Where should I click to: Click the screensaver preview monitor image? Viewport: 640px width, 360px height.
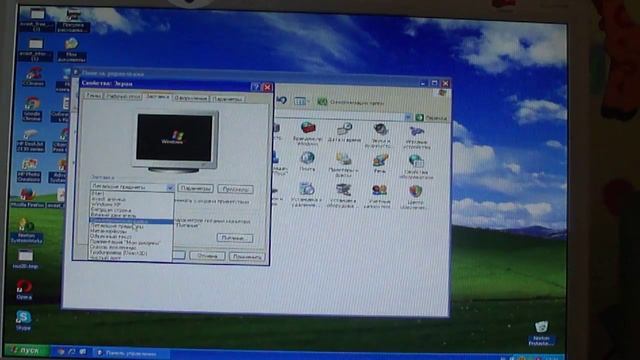175,142
